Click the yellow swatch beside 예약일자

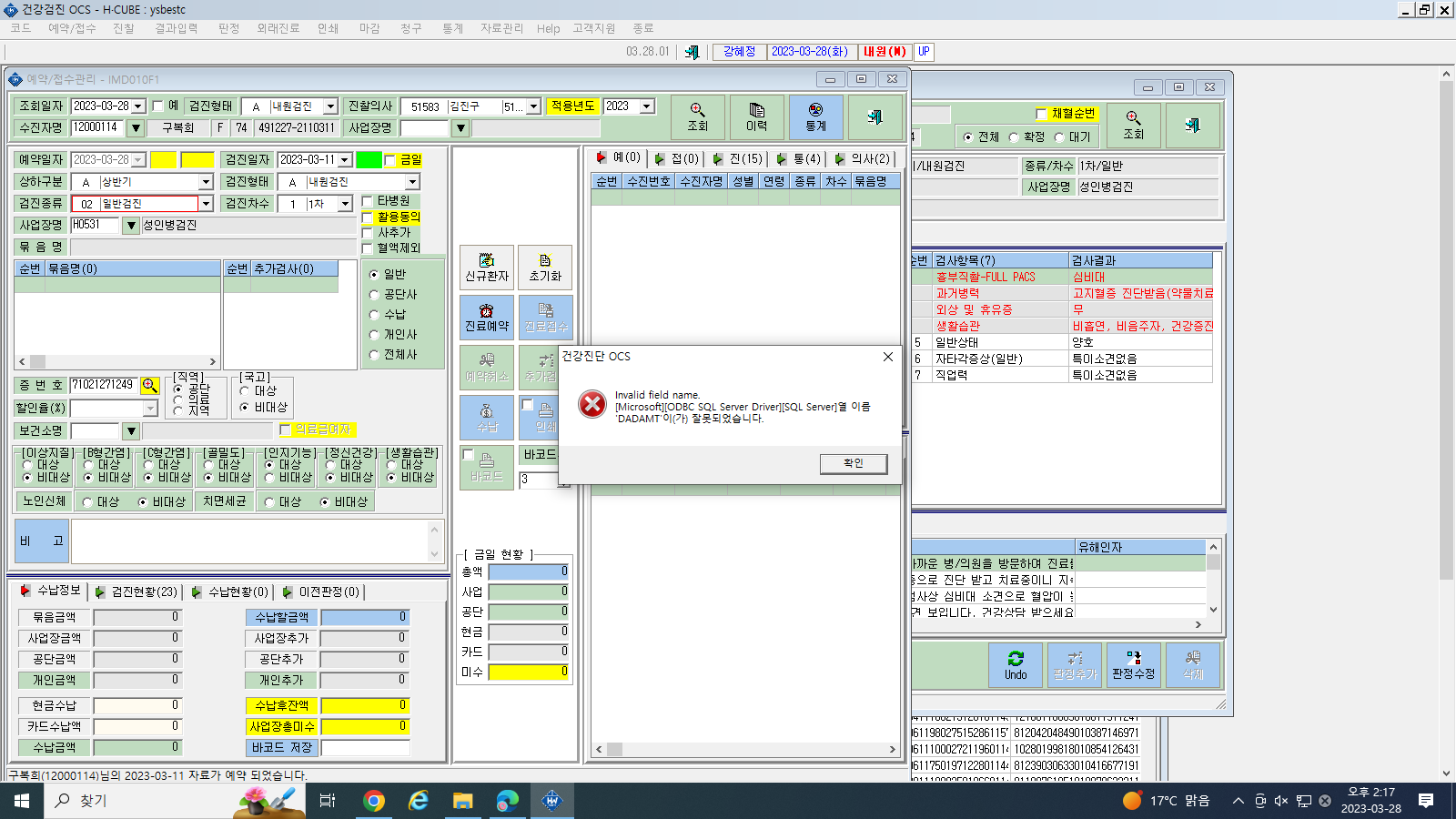coord(163,160)
